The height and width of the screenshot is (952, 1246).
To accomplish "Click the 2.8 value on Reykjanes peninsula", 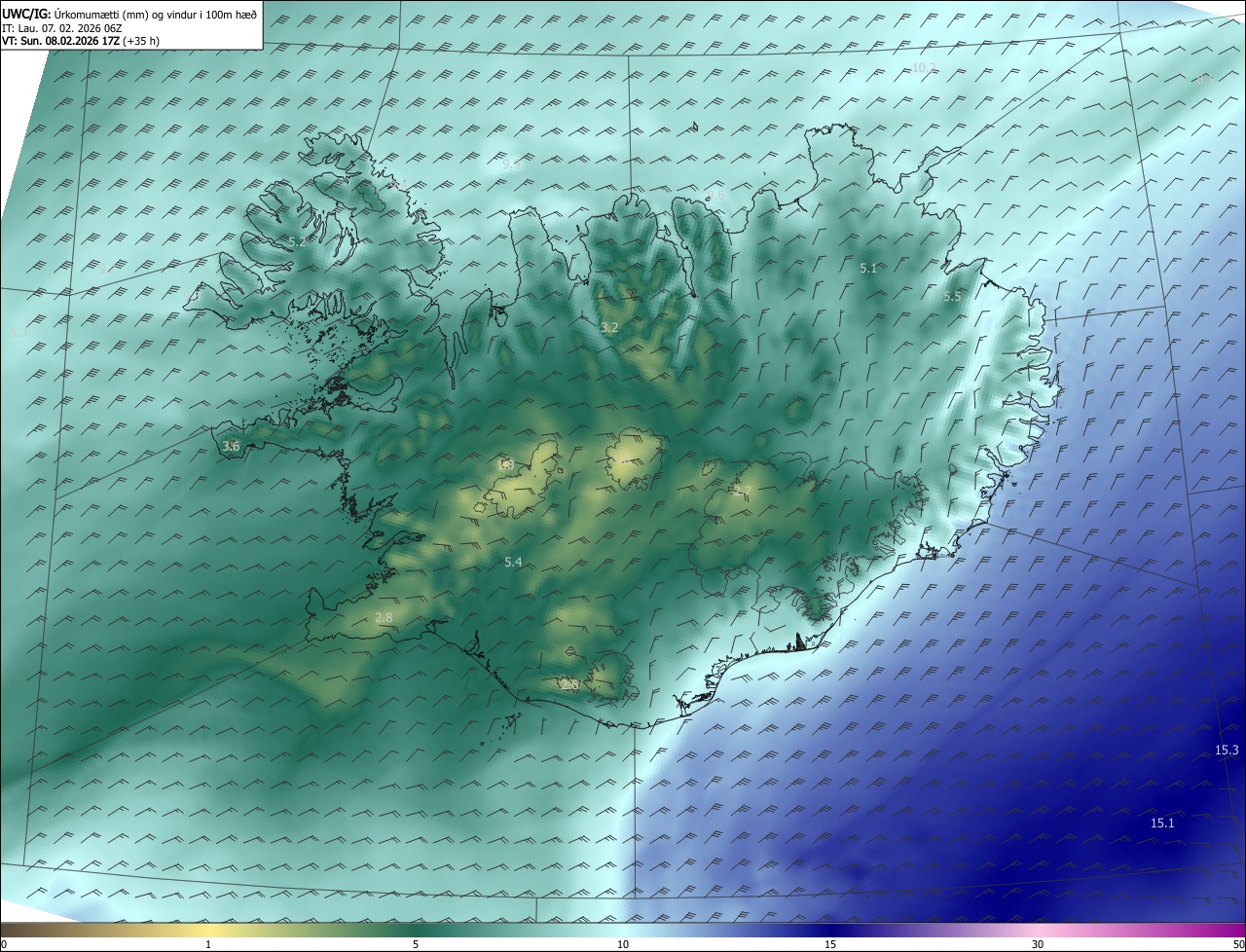I will [x=384, y=617].
